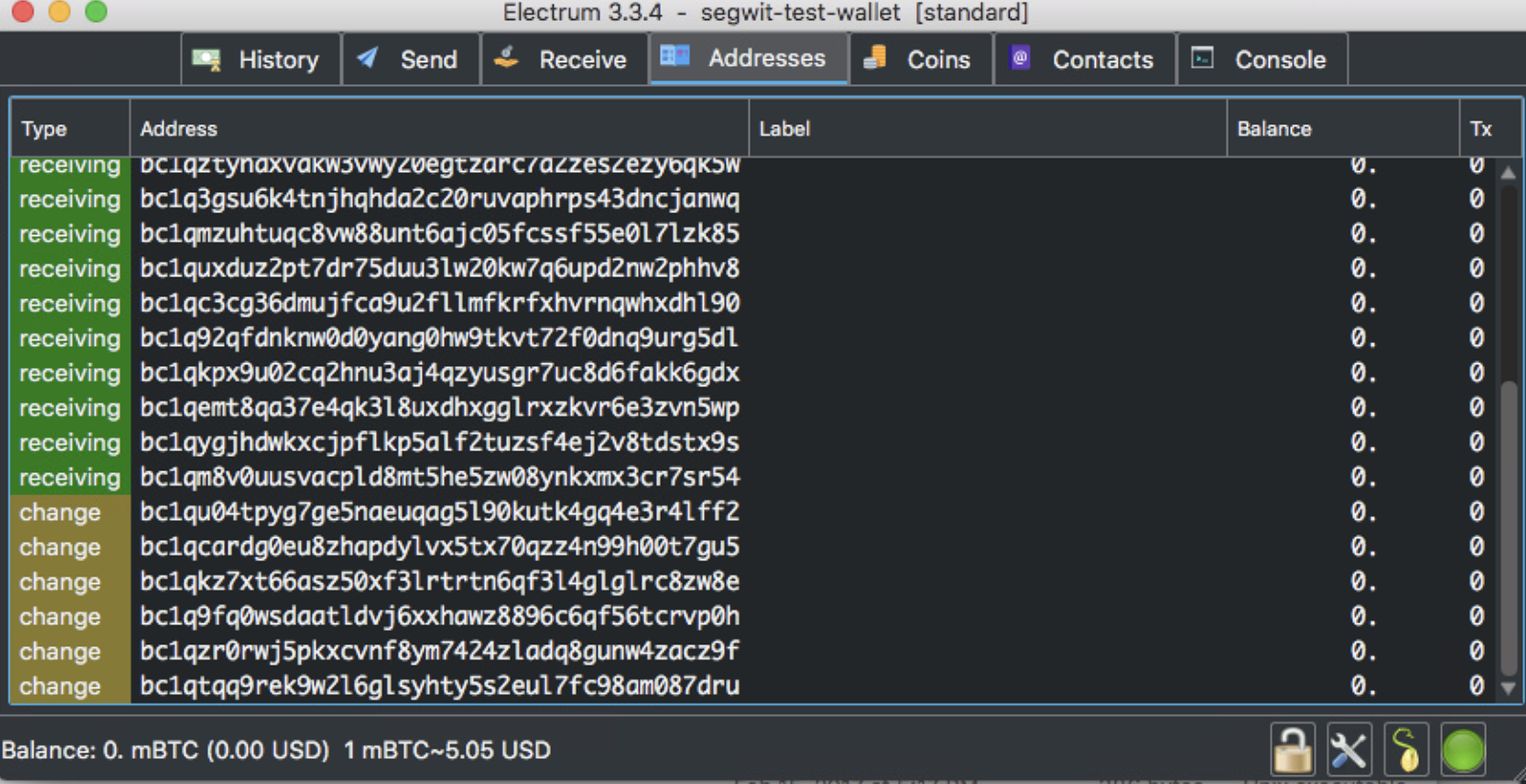
Task: Click the scrollbar down arrow
Action: (1508, 687)
